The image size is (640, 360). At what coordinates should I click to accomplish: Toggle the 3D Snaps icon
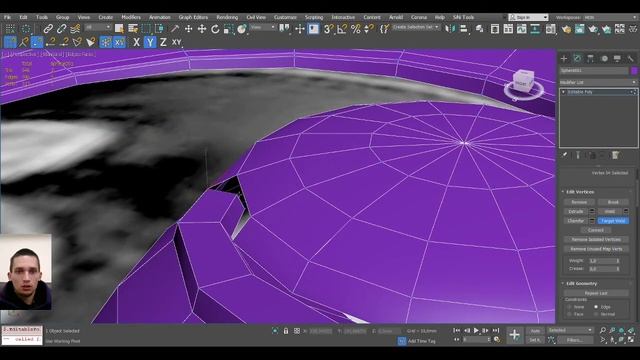pyautogui.click(x=328, y=29)
